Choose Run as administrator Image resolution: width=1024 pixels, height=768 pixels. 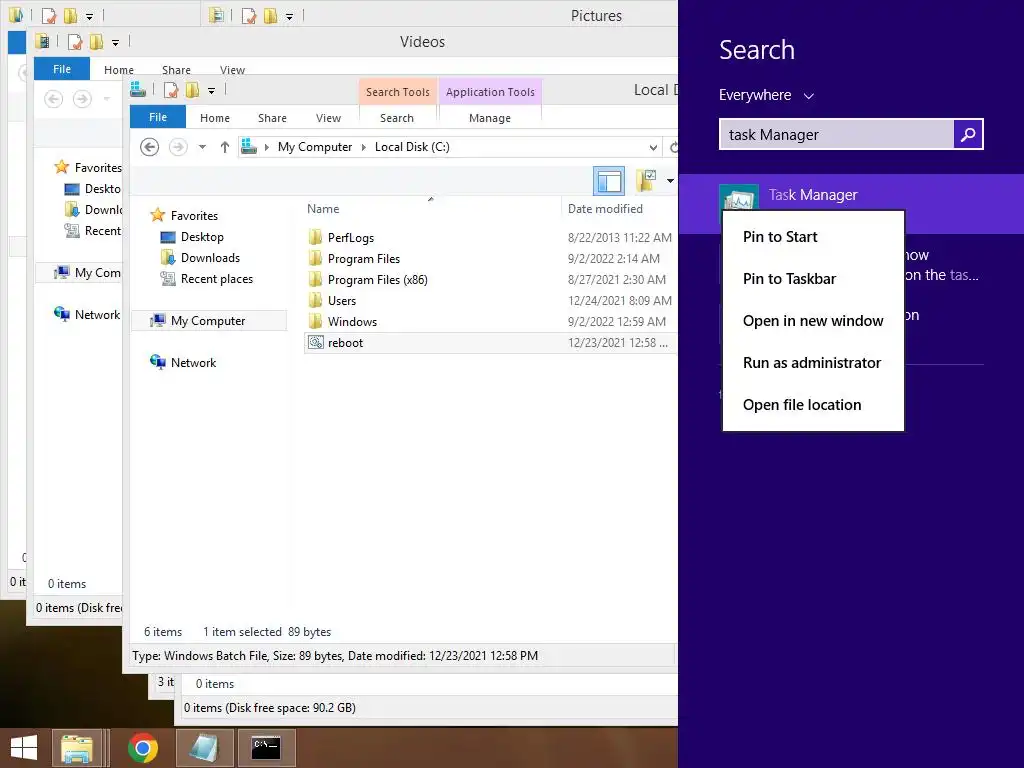click(x=813, y=362)
